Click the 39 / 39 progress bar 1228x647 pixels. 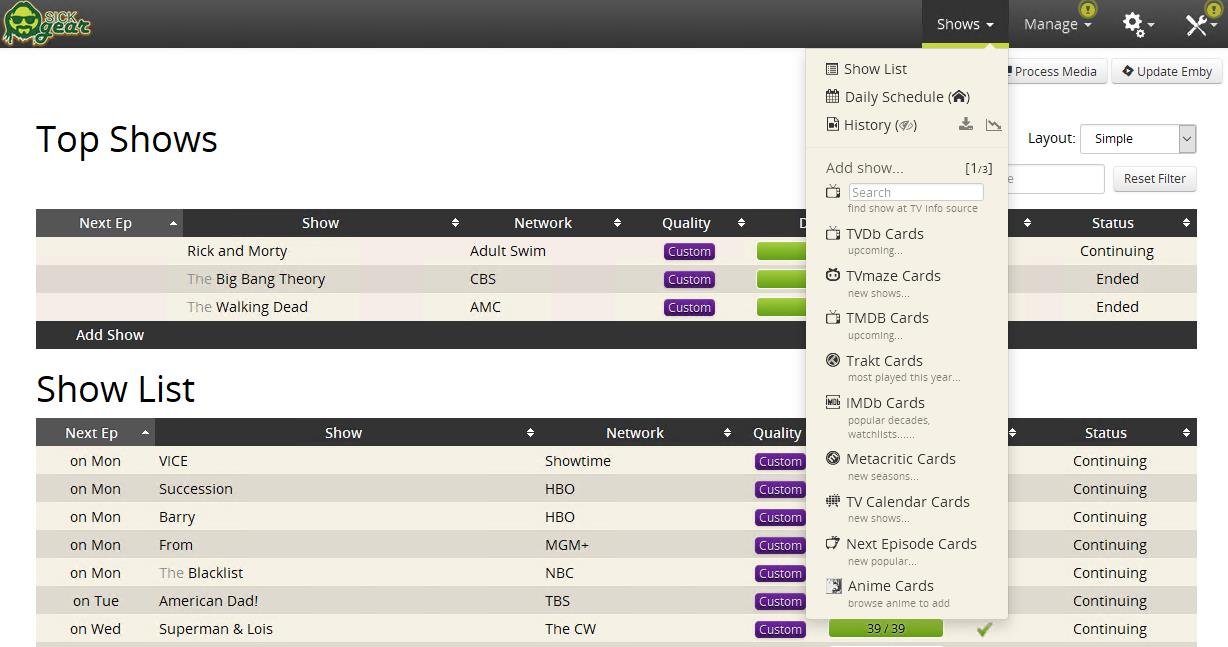pyautogui.click(x=886, y=629)
